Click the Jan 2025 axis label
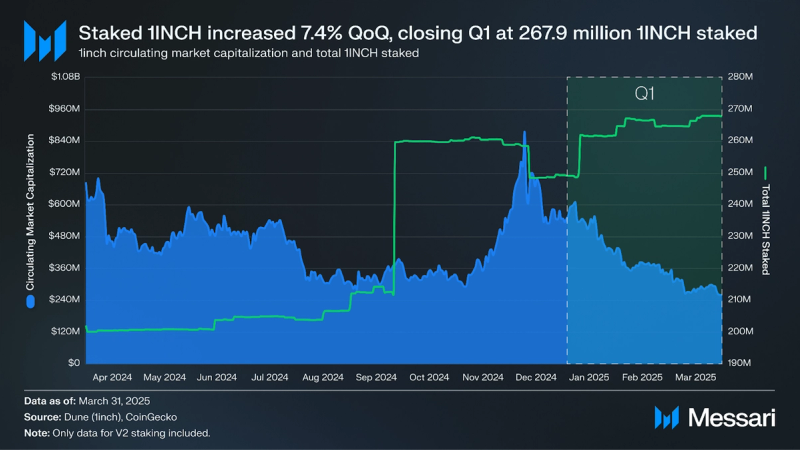Viewport: 800px width, 450px height. [x=589, y=378]
